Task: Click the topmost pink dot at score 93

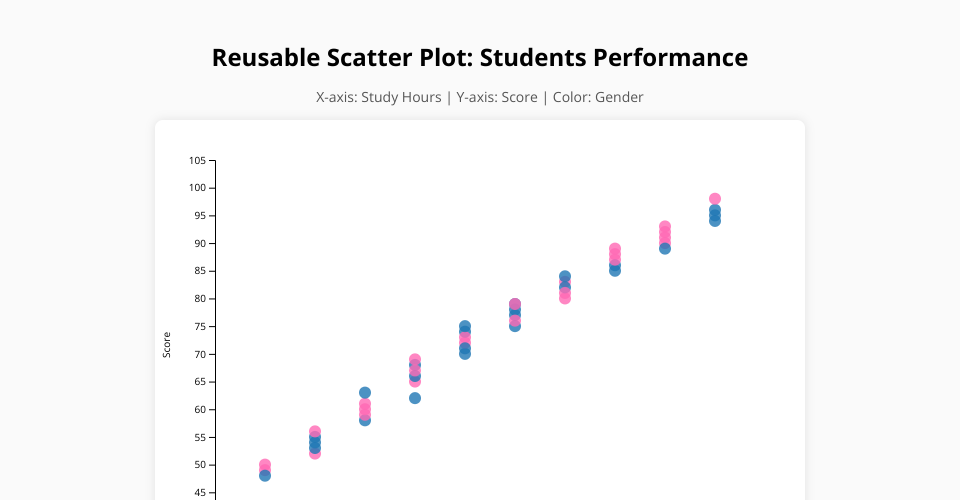Action: (x=665, y=227)
